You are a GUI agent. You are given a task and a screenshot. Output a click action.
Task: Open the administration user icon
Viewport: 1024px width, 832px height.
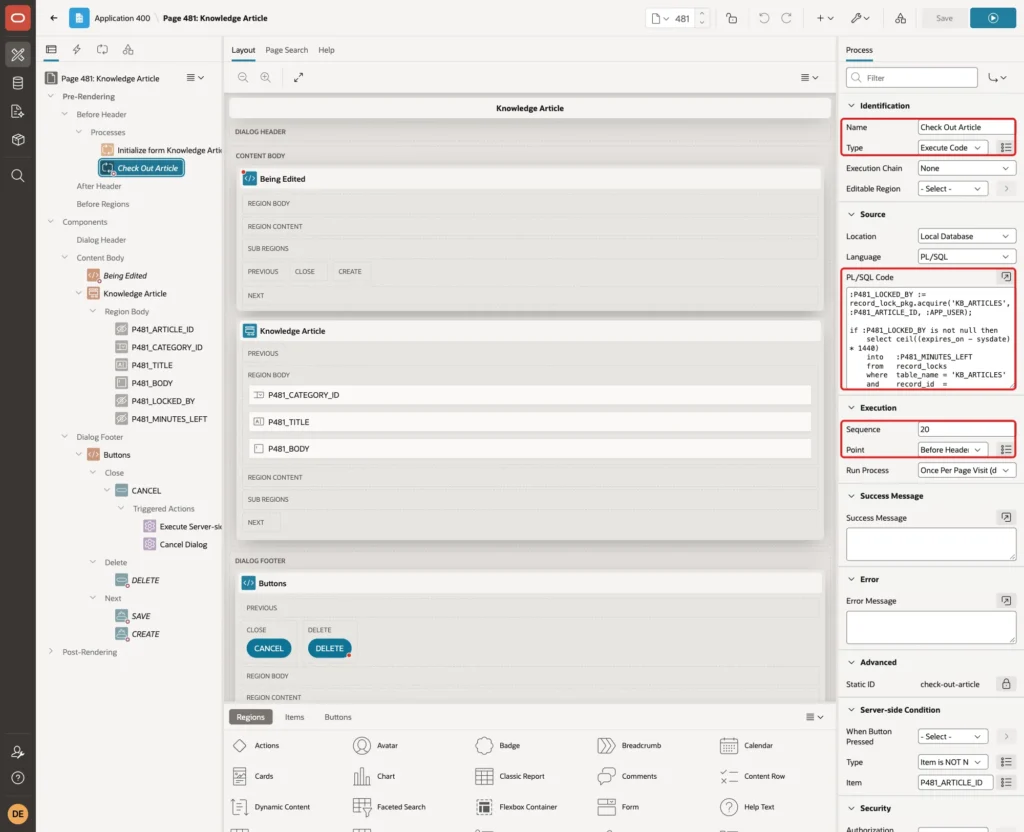(18, 752)
